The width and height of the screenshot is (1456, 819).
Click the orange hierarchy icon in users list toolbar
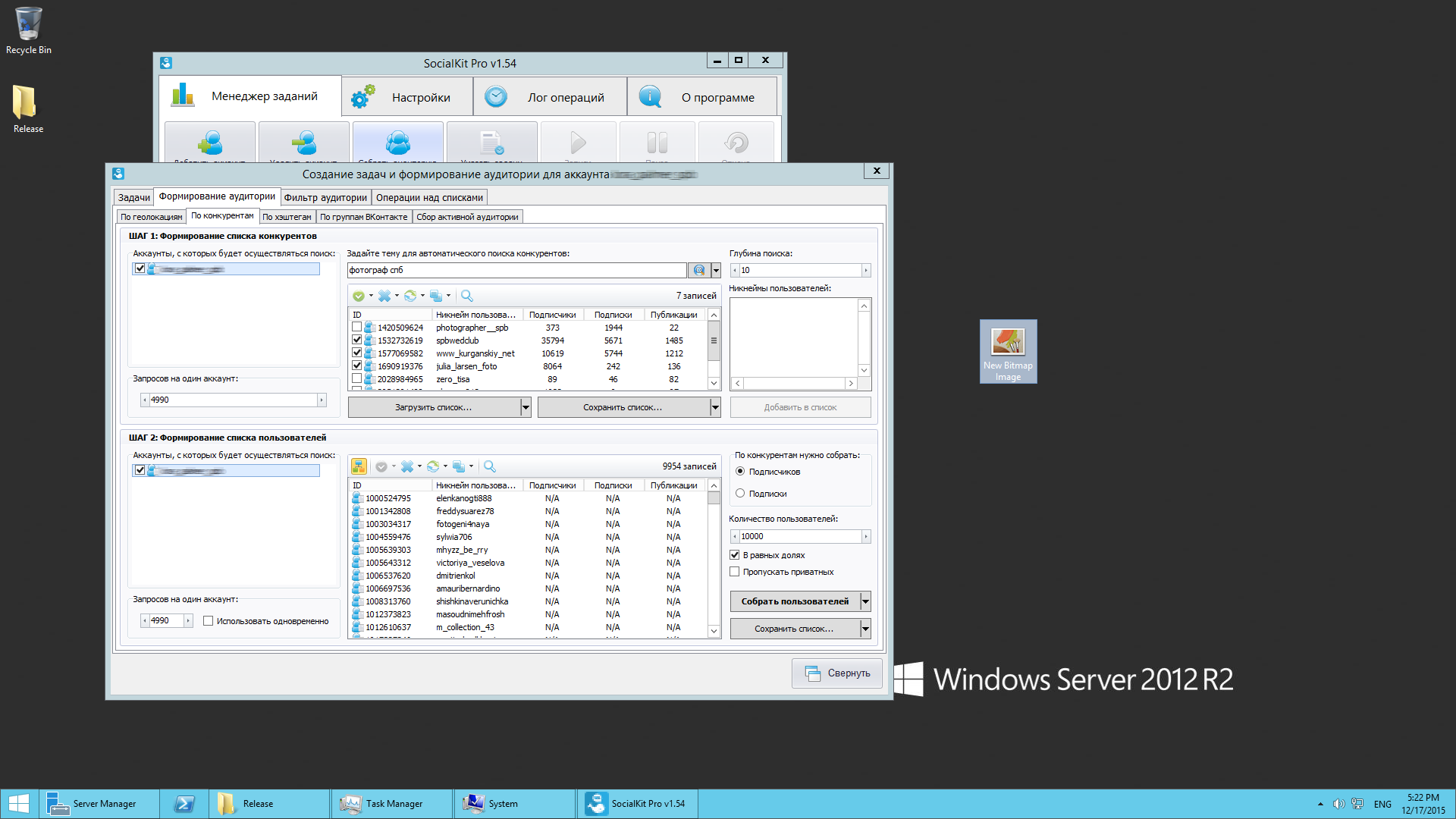pyautogui.click(x=359, y=466)
